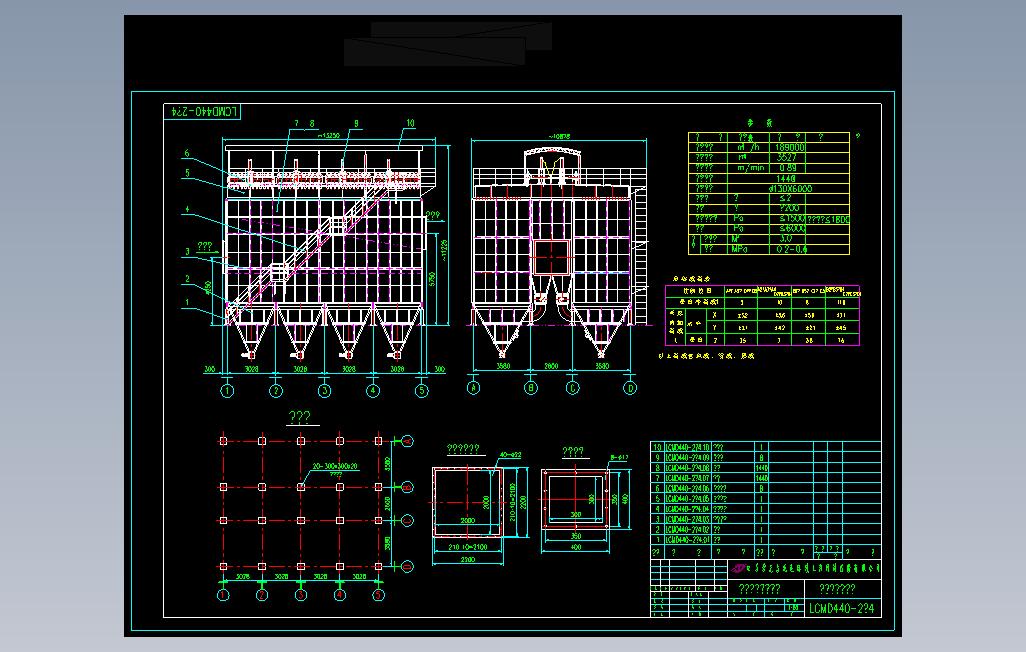The width and height of the screenshot is (1026, 652).
Task: Click the ??? title above the foundation plan
Action: pyautogui.click(x=300, y=417)
